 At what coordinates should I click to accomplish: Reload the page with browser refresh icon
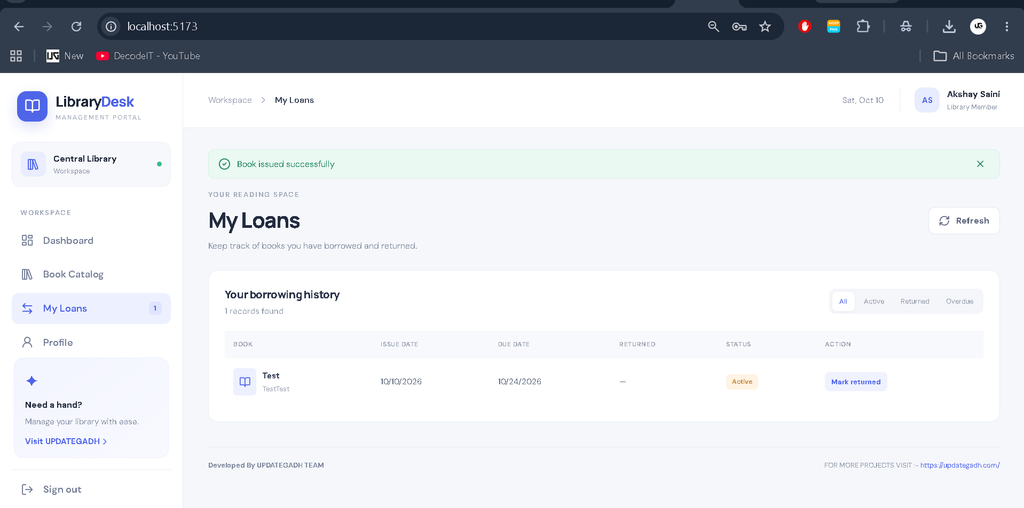click(x=76, y=27)
